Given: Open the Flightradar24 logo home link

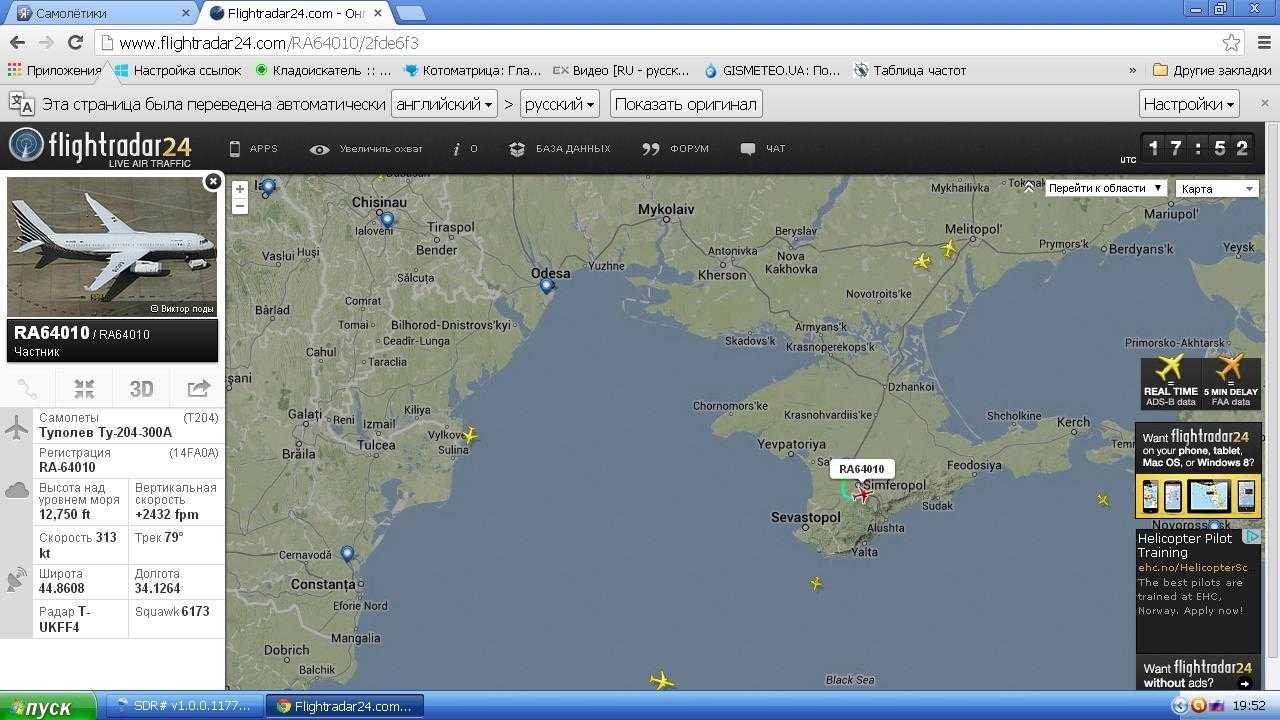Looking at the screenshot, I should pos(100,148).
